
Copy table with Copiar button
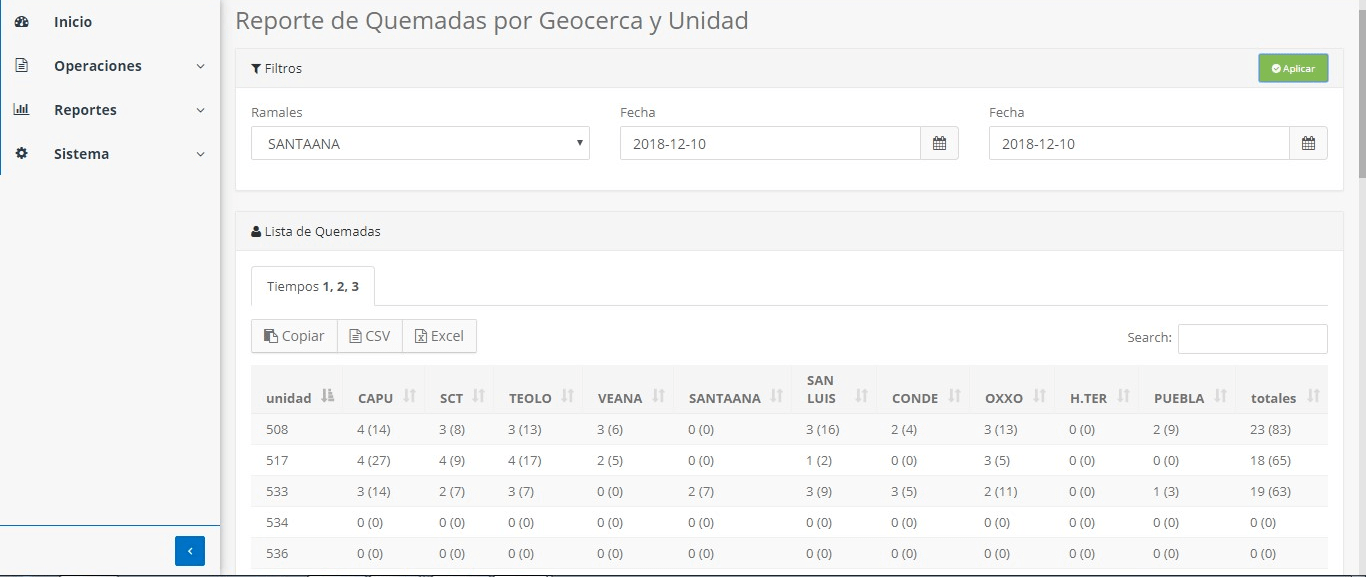(x=294, y=336)
